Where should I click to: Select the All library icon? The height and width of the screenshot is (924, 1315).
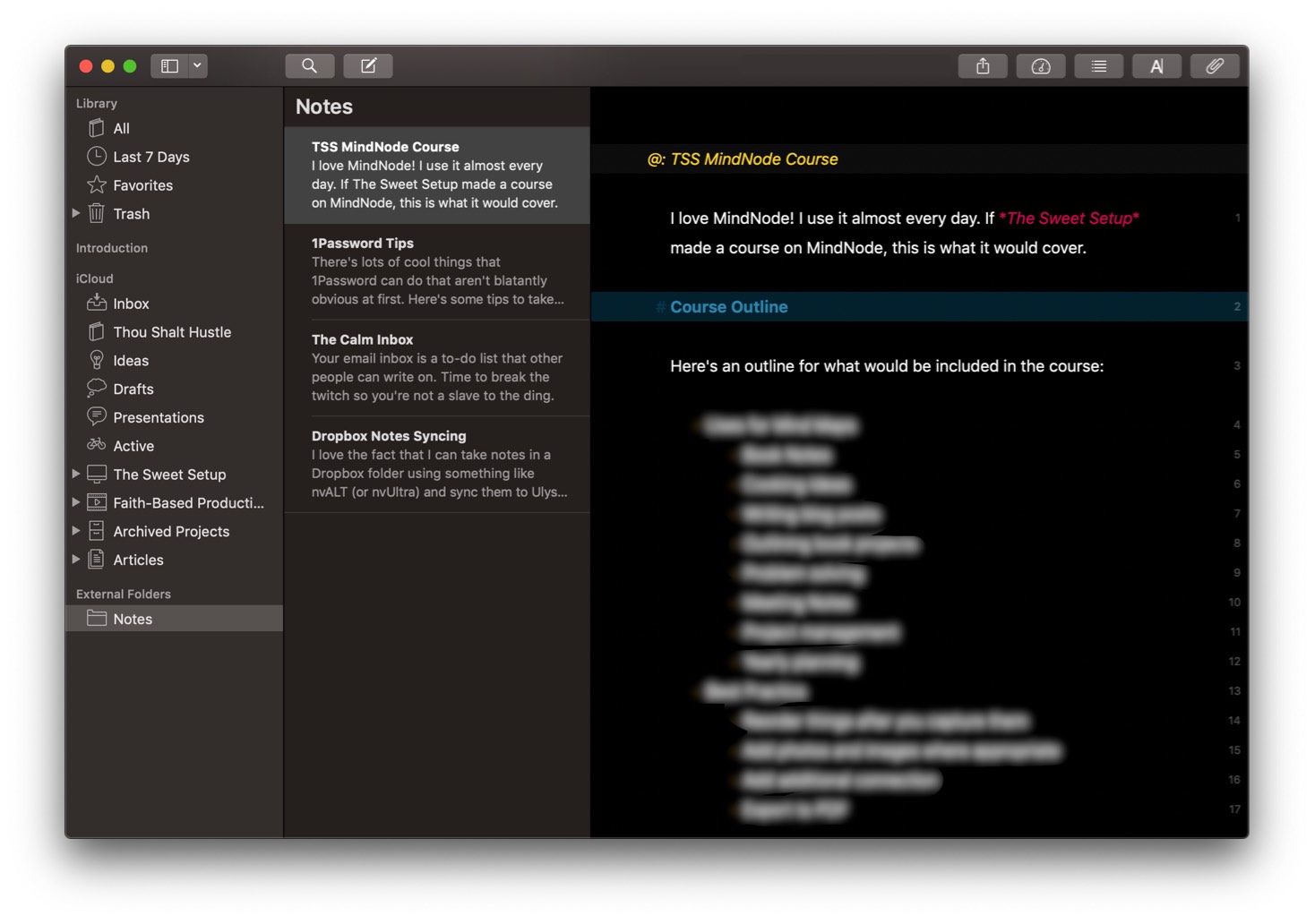97,128
